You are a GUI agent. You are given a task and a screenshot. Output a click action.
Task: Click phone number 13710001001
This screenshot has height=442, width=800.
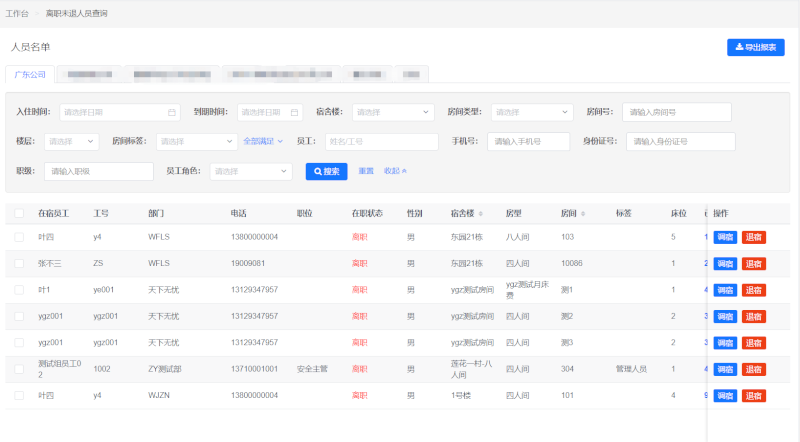pos(254,369)
